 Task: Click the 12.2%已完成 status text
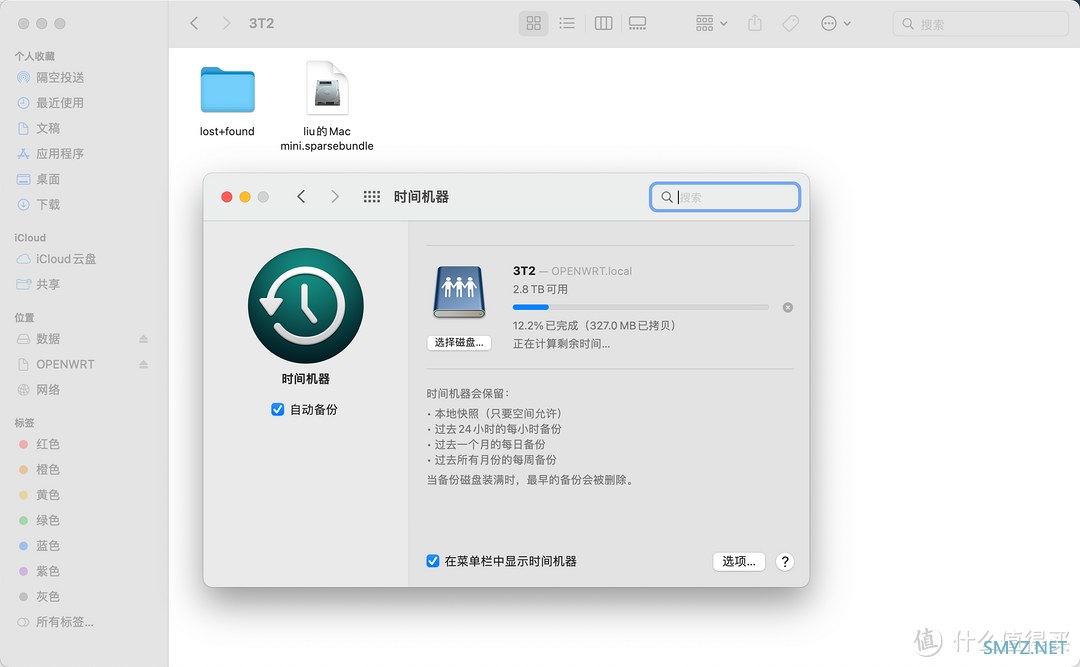[594, 325]
